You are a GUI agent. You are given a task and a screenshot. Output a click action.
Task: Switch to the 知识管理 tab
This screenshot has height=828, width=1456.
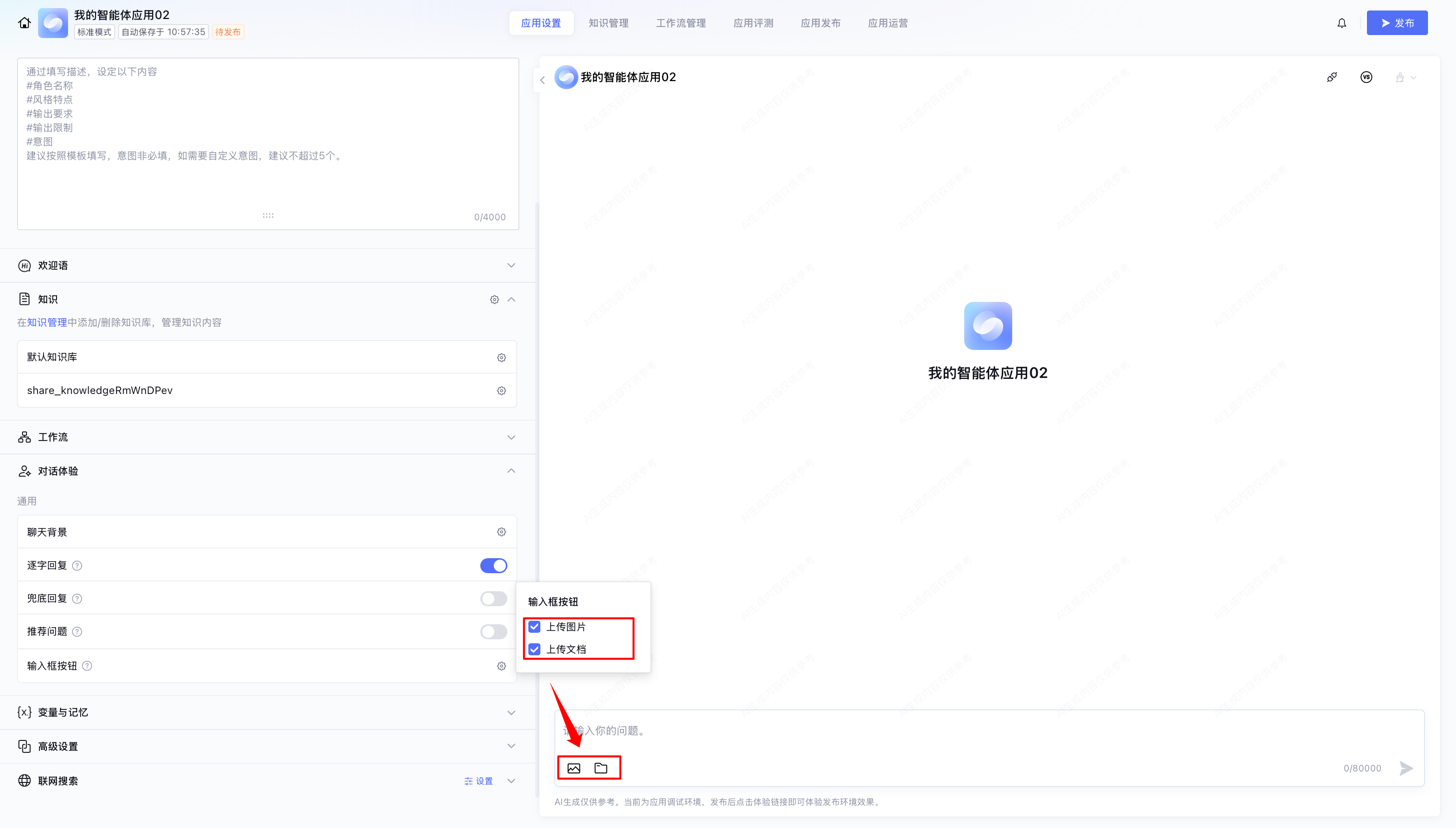(x=608, y=23)
